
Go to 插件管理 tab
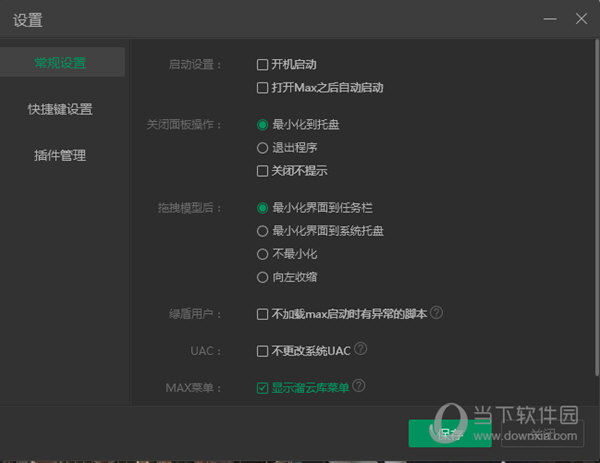click(x=60, y=155)
